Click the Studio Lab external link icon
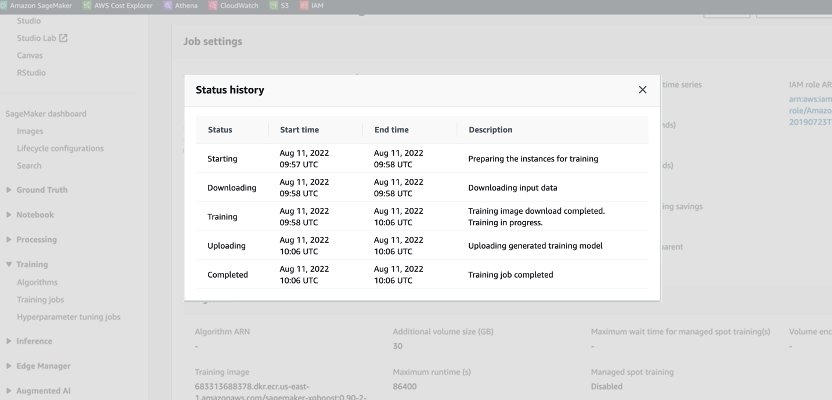Image resolution: width=832 pixels, height=400 pixels. click(x=63, y=38)
